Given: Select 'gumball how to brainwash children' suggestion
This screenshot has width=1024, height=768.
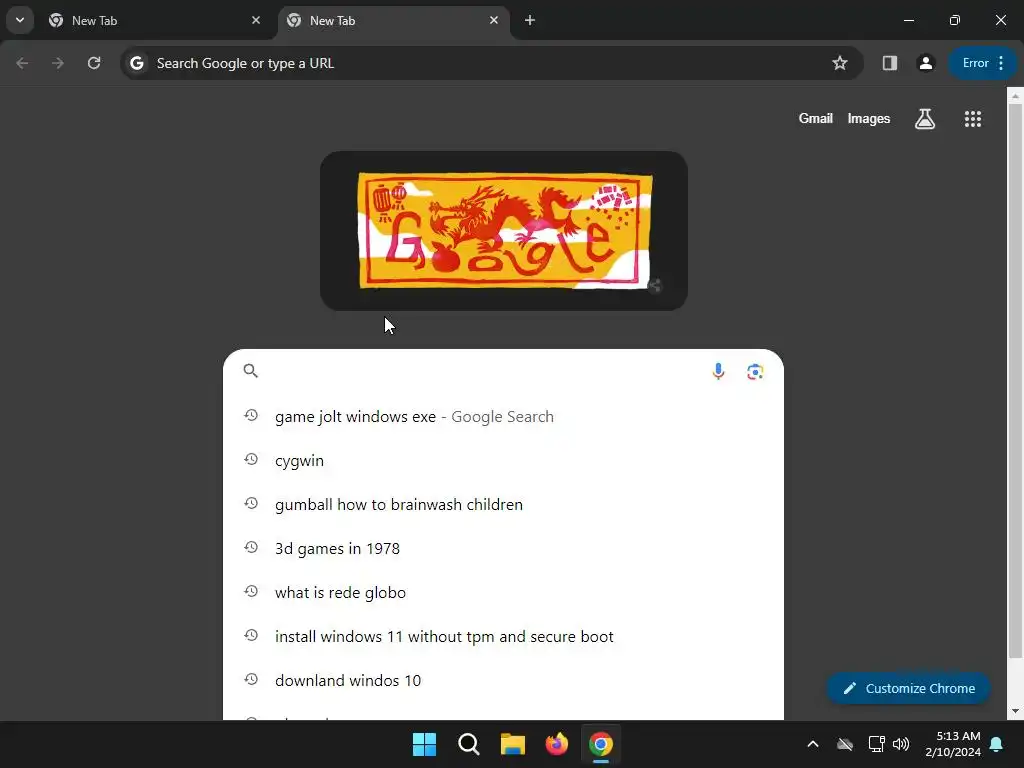Looking at the screenshot, I should [503, 504].
